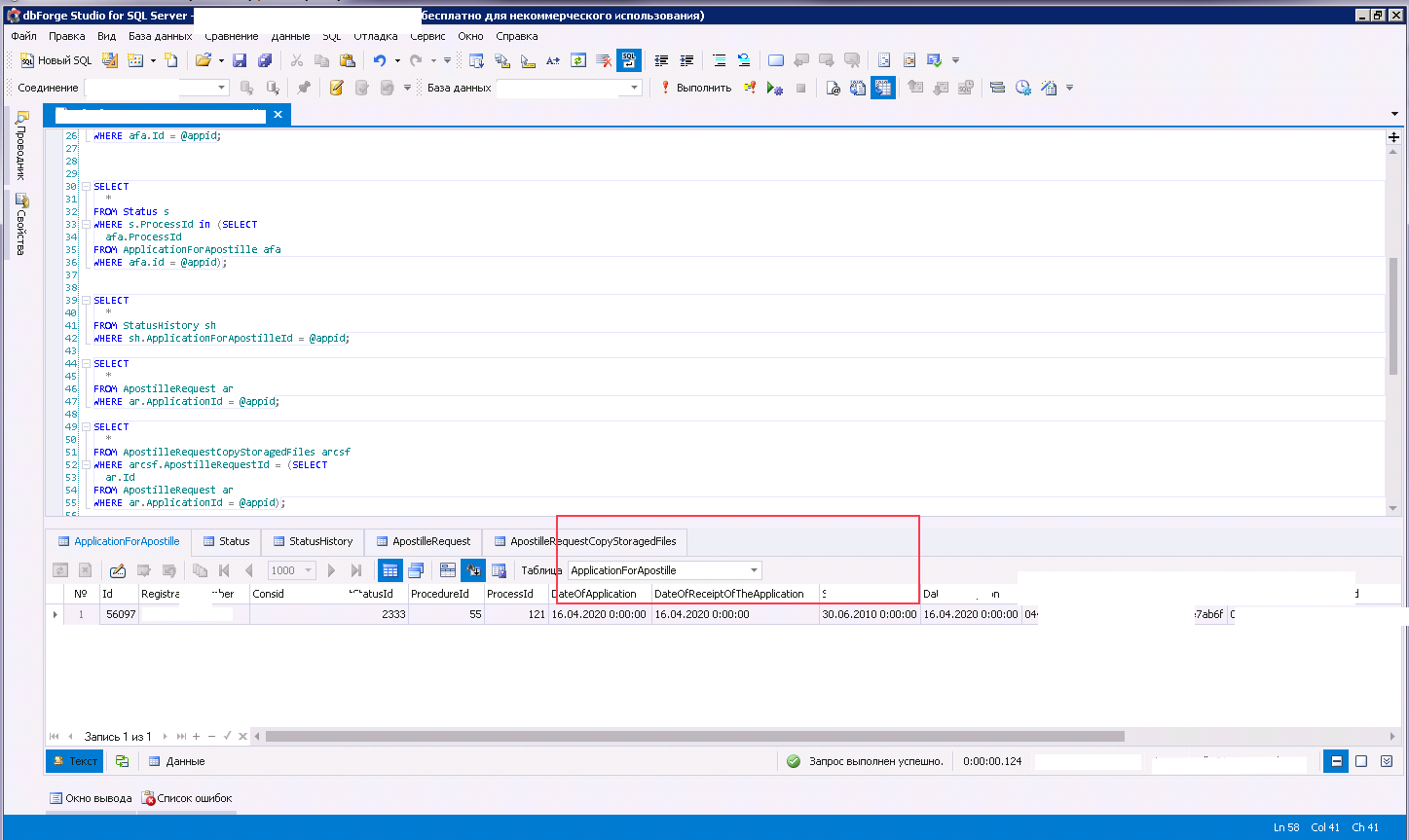Image resolution: width=1409 pixels, height=840 pixels.
Task: Click the refresh icon in the top toolbar
Action: (x=578, y=60)
